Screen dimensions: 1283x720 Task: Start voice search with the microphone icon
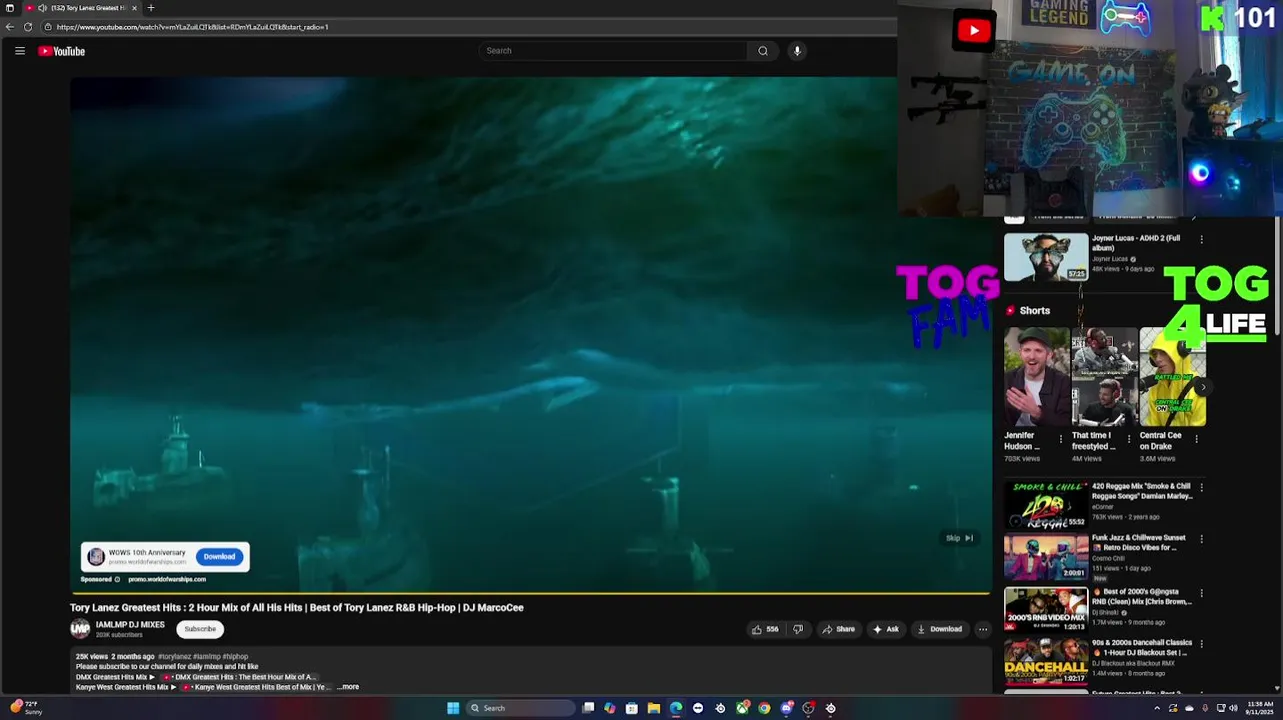(797, 51)
